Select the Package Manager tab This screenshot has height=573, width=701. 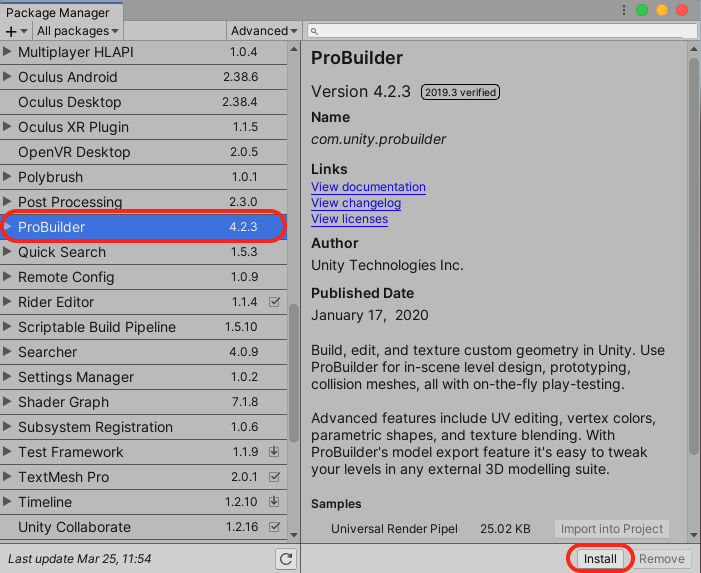(61, 13)
